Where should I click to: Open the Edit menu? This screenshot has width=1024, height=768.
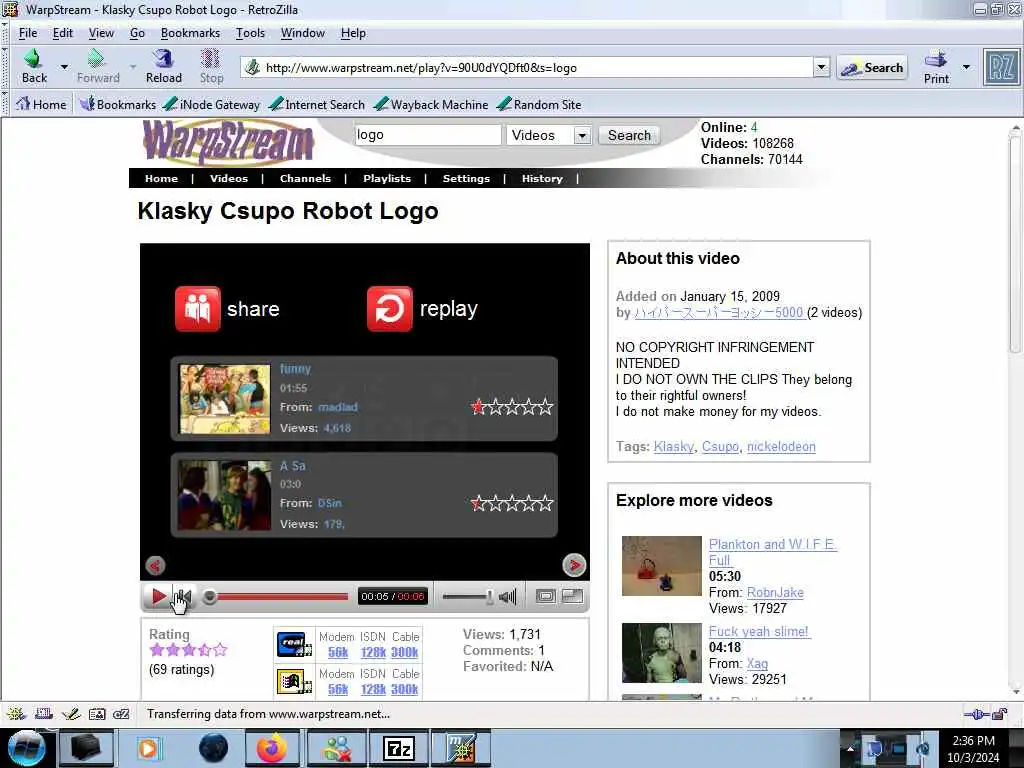point(63,33)
